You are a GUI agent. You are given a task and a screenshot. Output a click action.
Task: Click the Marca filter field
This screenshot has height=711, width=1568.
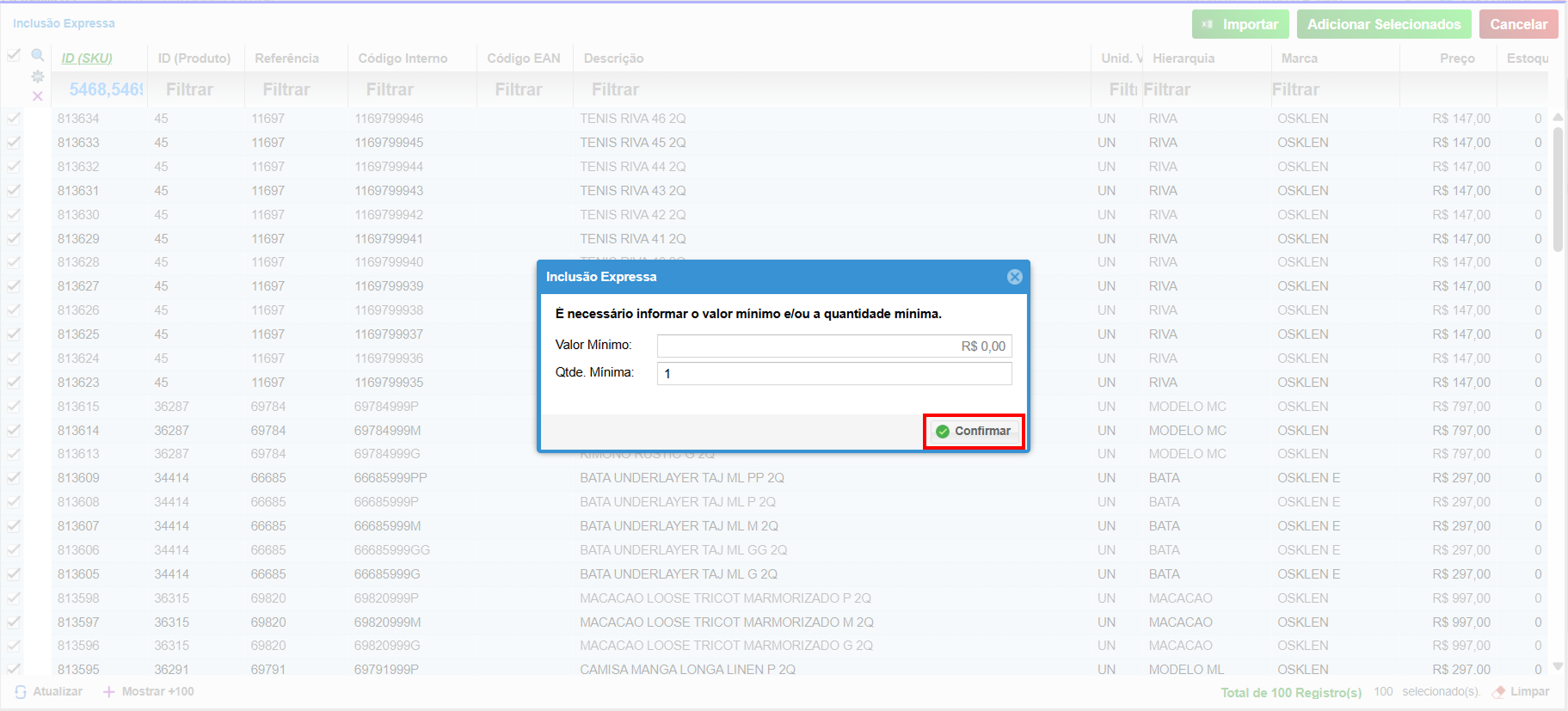[x=1333, y=89]
